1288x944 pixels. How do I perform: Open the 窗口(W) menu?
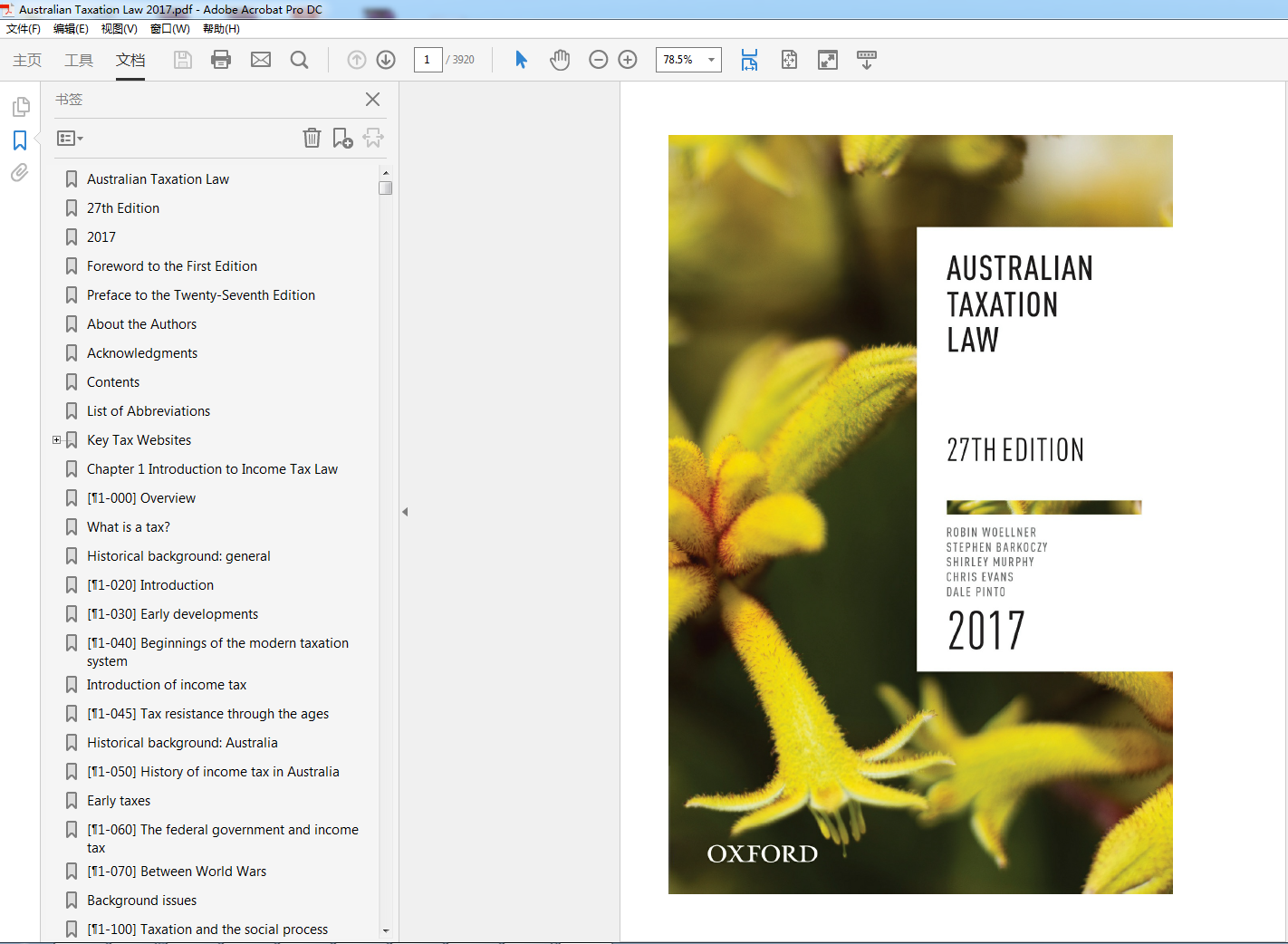pyautogui.click(x=169, y=29)
